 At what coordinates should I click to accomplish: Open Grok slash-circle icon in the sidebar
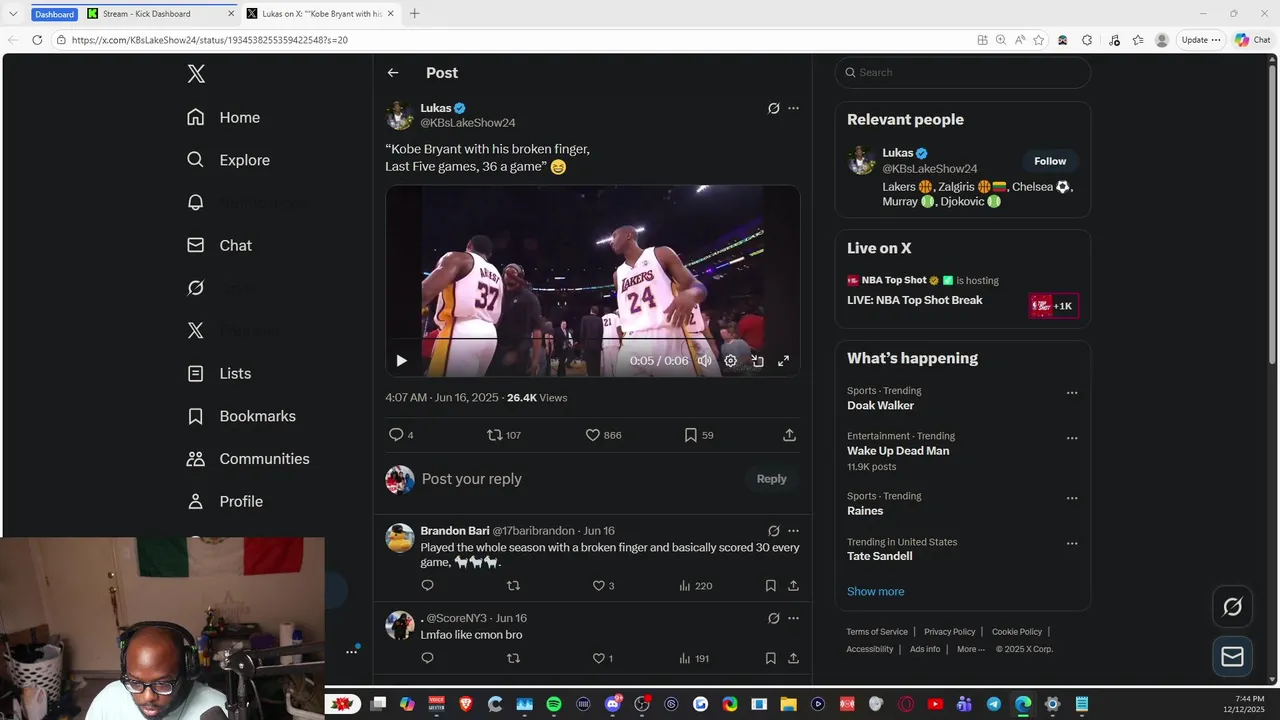(196, 288)
